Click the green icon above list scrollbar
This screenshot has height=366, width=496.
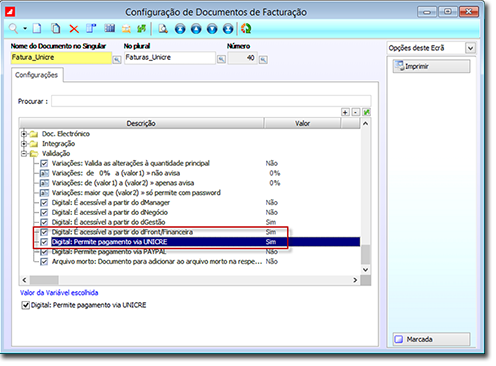pyautogui.click(x=367, y=112)
